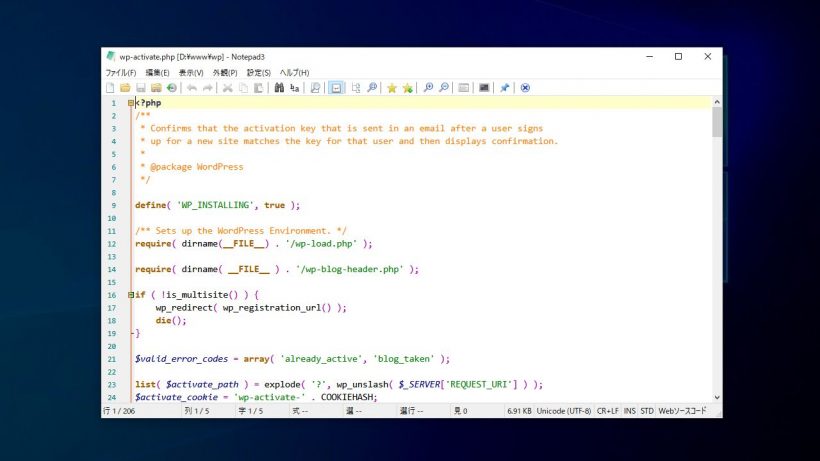The image size is (820, 461).
Task: Click the die(); statement on line 18
Action: point(170,320)
